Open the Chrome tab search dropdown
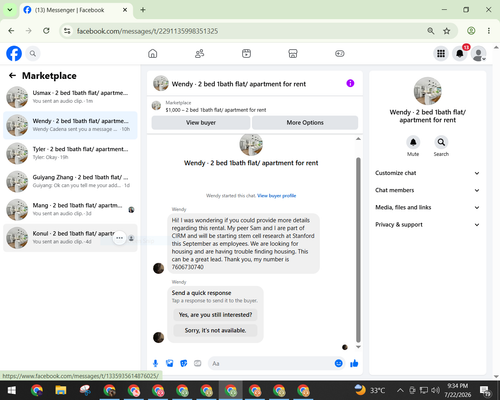 pyautogui.click(x=10, y=10)
